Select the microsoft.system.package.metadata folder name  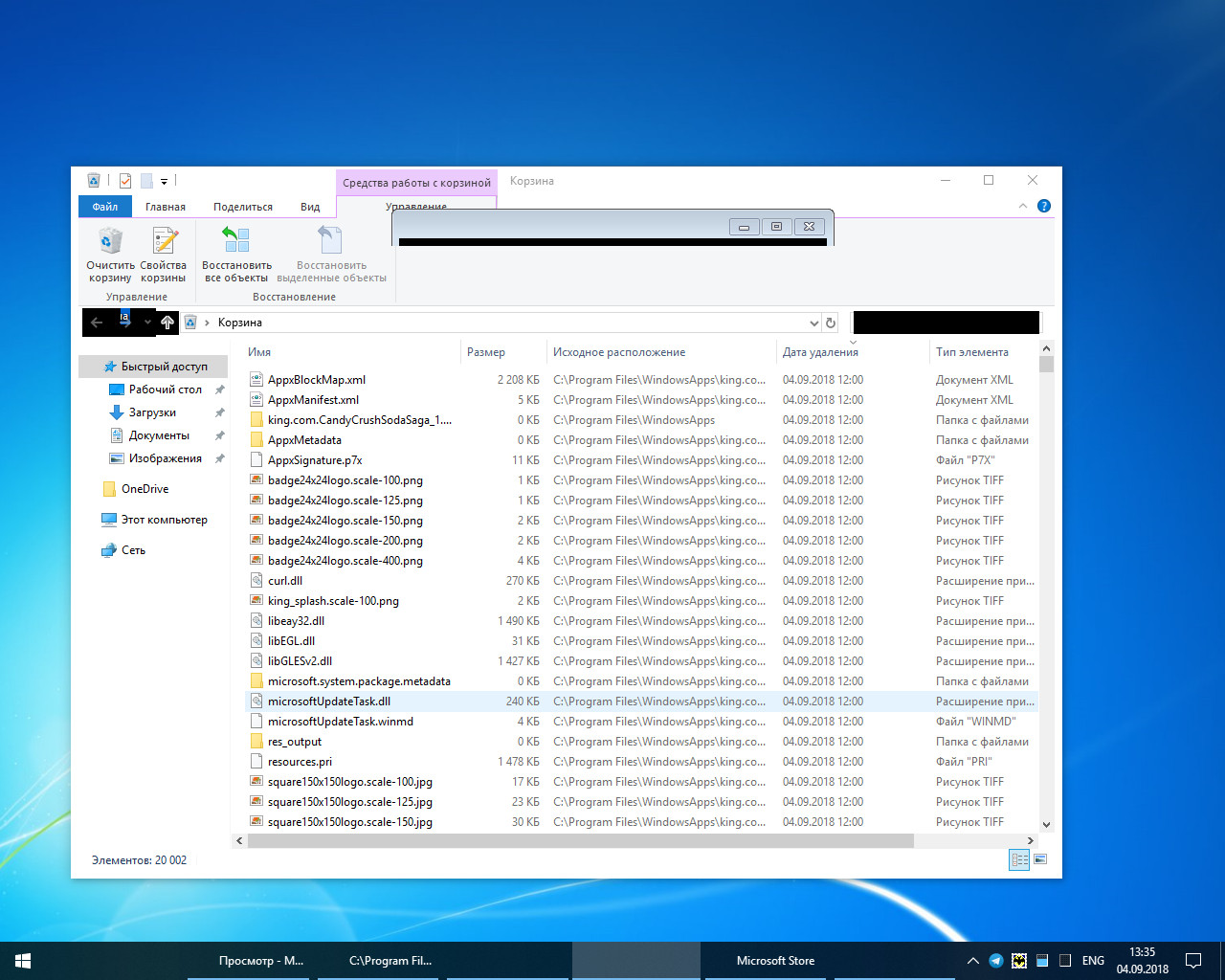(359, 681)
